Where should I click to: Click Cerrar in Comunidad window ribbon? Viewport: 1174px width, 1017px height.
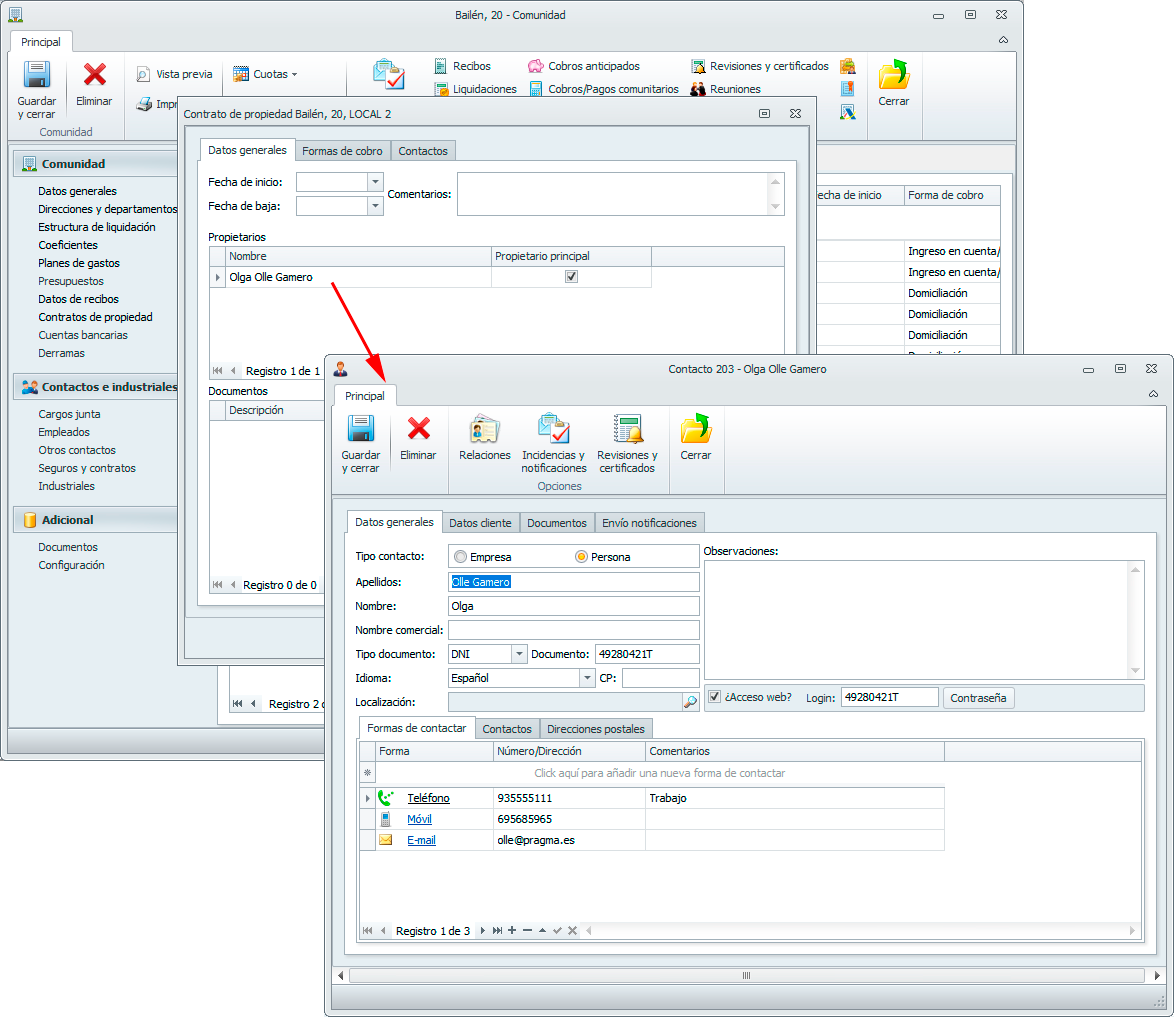893,84
